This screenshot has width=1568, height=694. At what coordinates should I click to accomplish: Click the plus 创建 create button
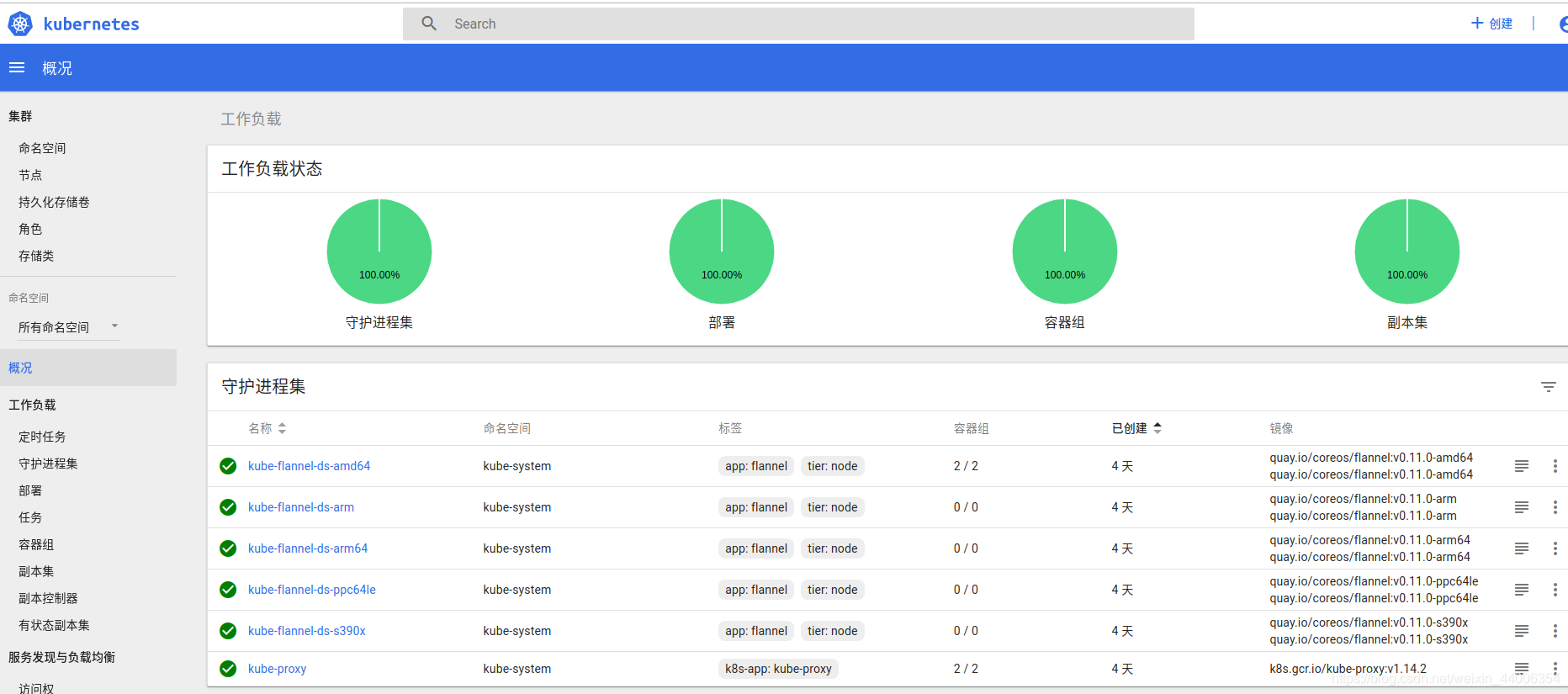(x=1491, y=24)
